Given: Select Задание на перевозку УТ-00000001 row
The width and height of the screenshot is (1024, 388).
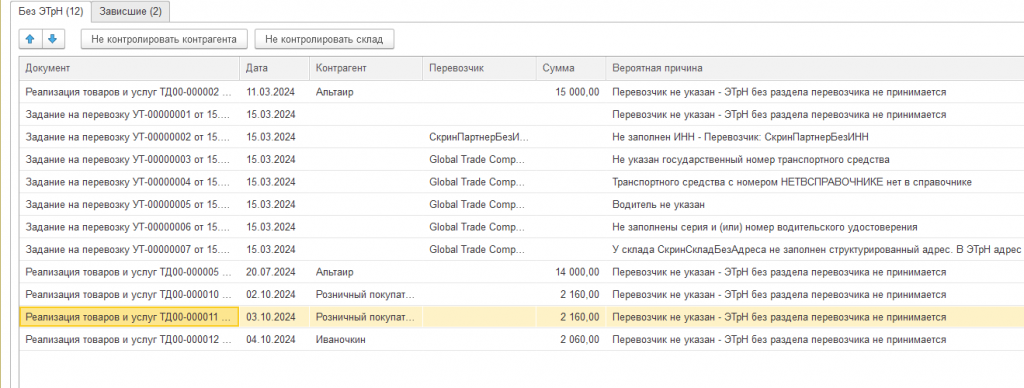Looking at the screenshot, I should point(522,114).
